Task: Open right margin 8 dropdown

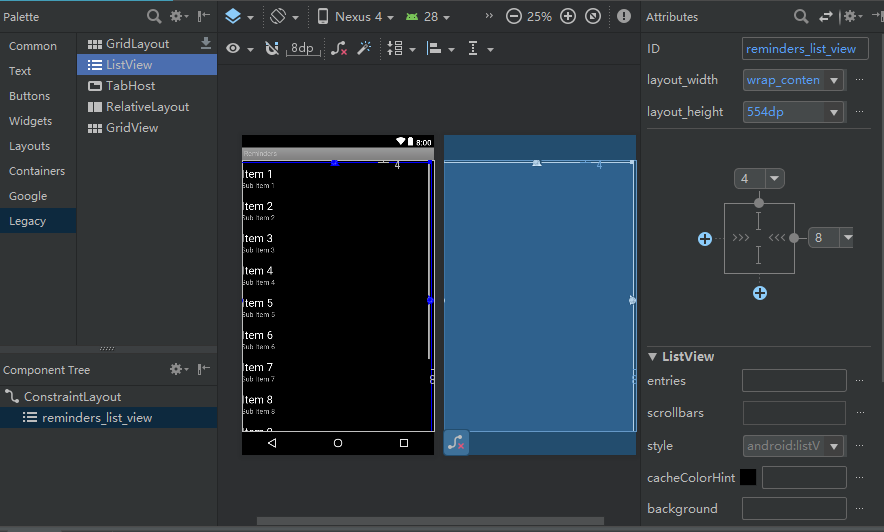Action: 847,238
